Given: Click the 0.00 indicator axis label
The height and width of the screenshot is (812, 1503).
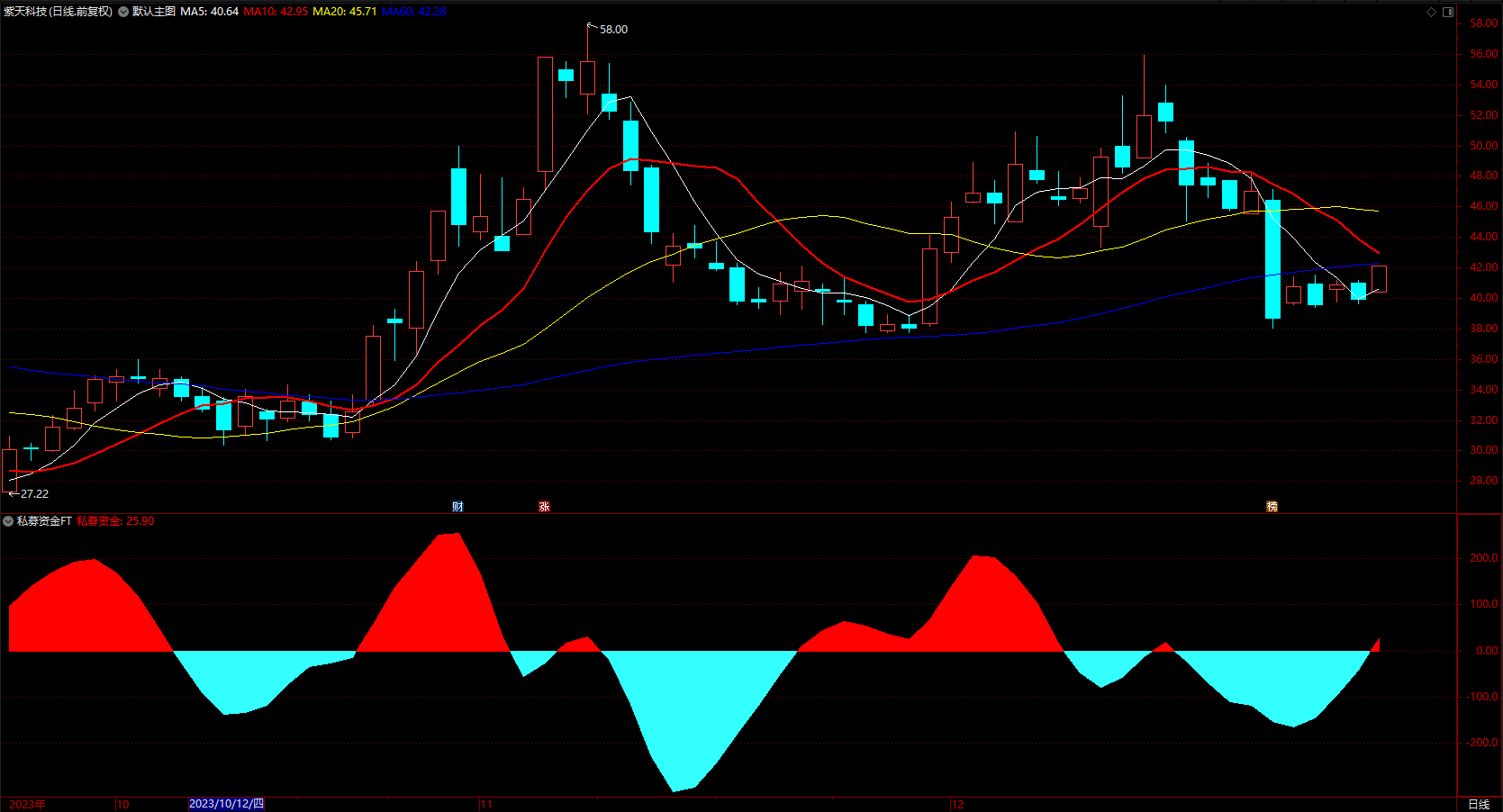Looking at the screenshot, I should (1488, 651).
